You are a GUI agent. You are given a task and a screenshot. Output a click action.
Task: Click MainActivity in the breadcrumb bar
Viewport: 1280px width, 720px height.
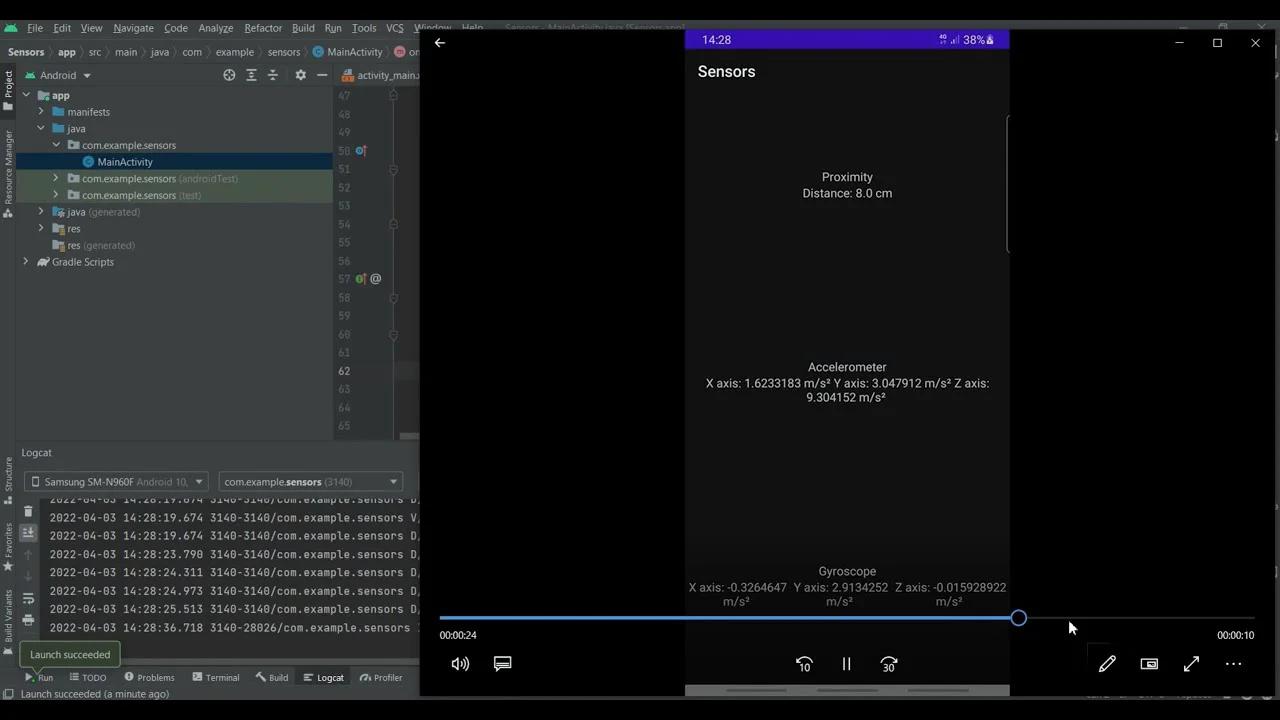354,51
